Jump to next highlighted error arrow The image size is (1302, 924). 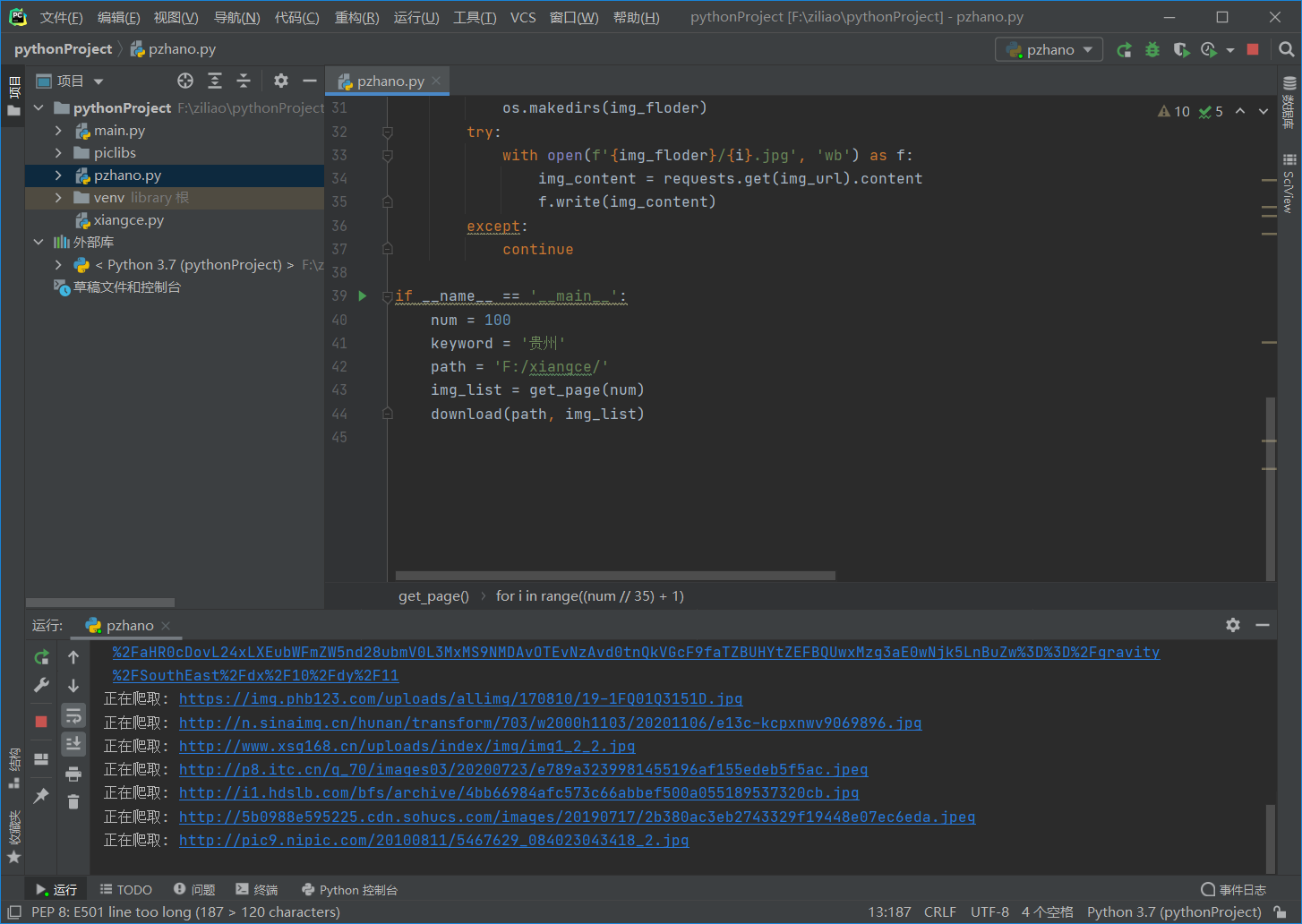click(1263, 111)
